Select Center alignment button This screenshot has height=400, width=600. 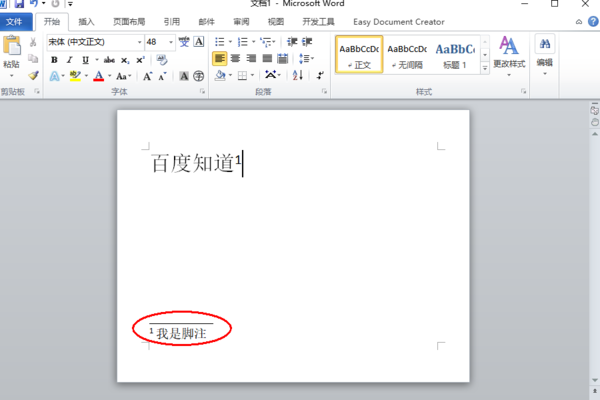point(235,59)
